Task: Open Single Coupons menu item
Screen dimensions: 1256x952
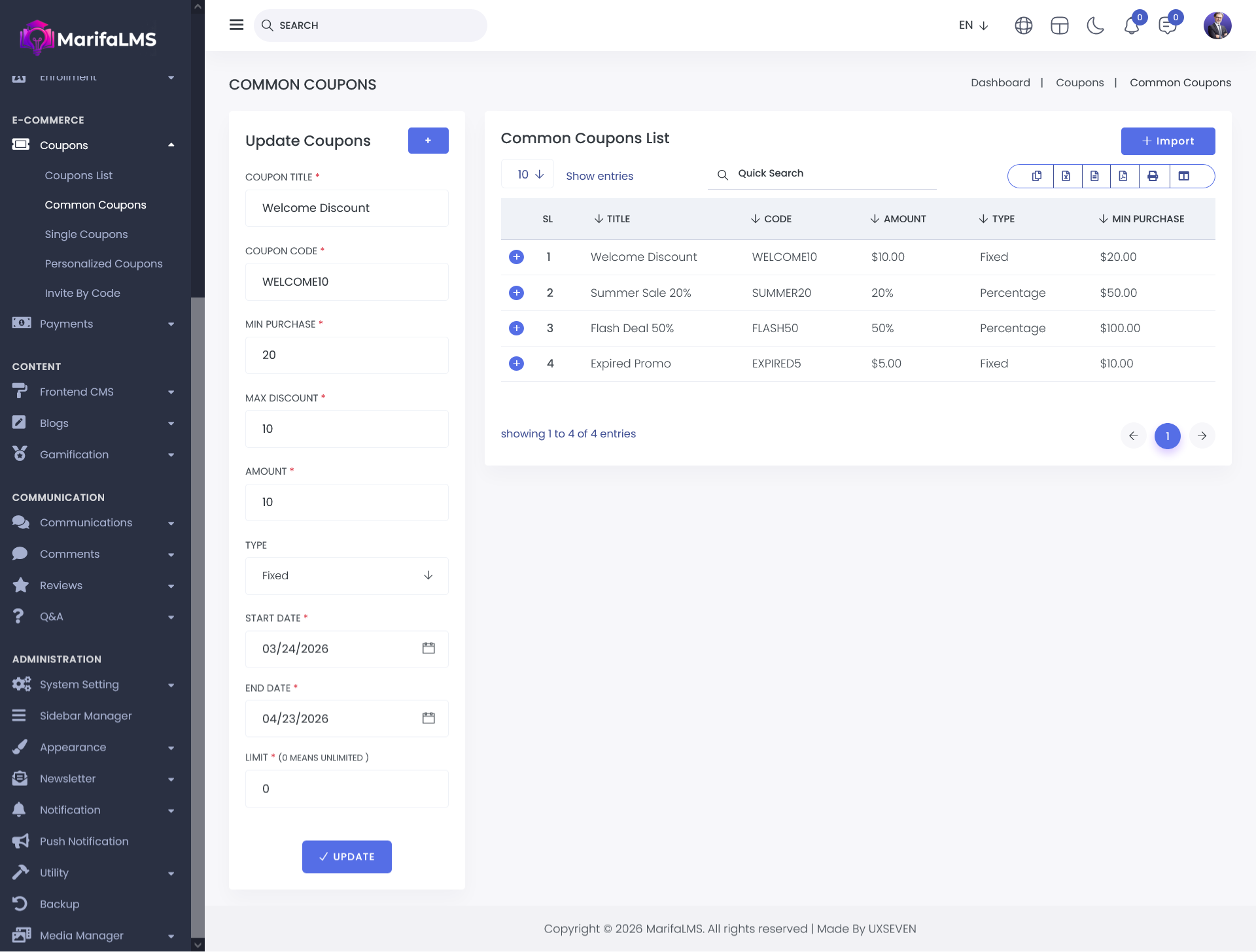Action: (x=86, y=234)
